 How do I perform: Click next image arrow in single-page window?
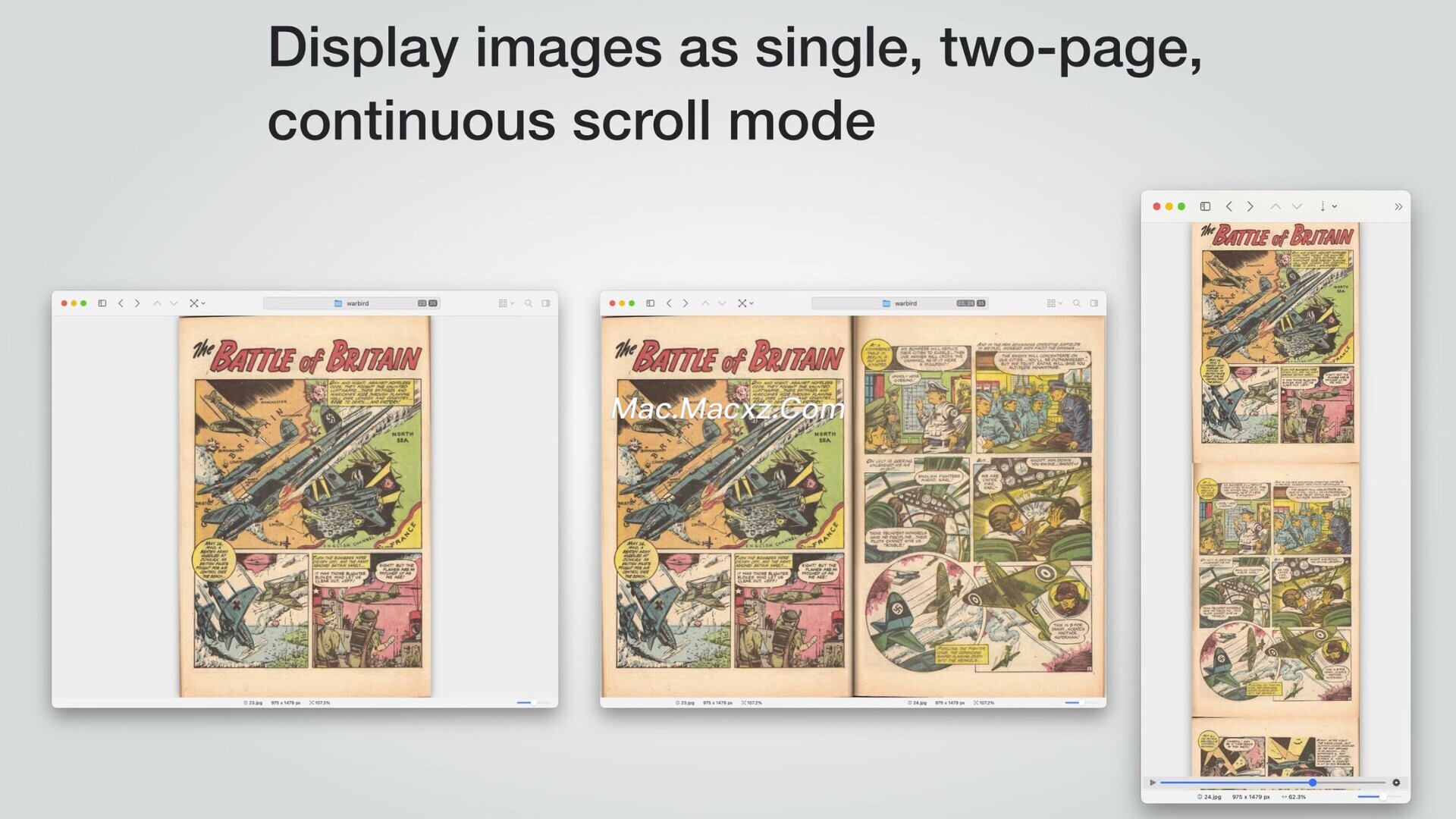pos(174,303)
